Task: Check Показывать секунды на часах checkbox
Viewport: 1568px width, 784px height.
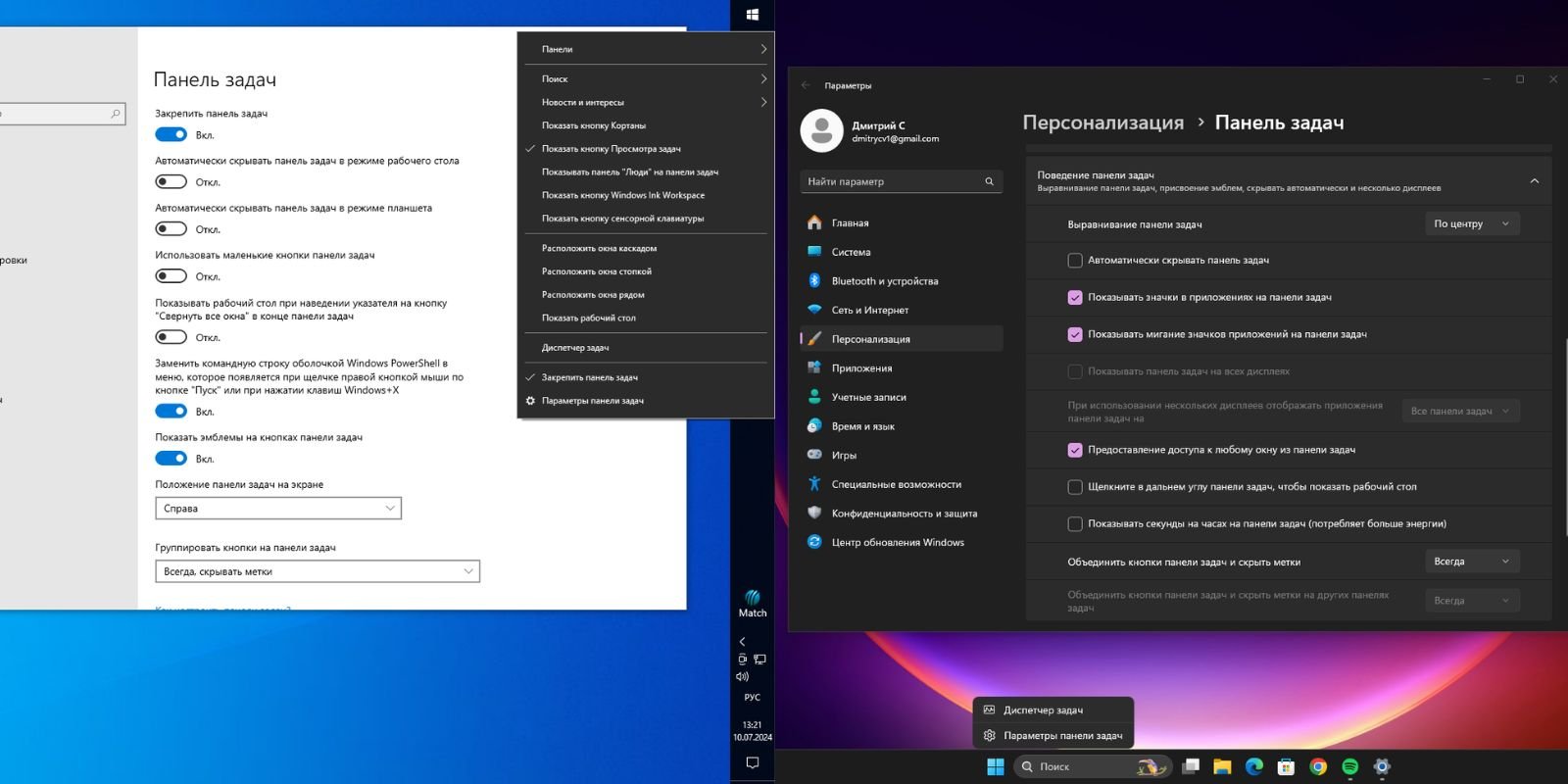Action: pyautogui.click(x=1075, y=524)
